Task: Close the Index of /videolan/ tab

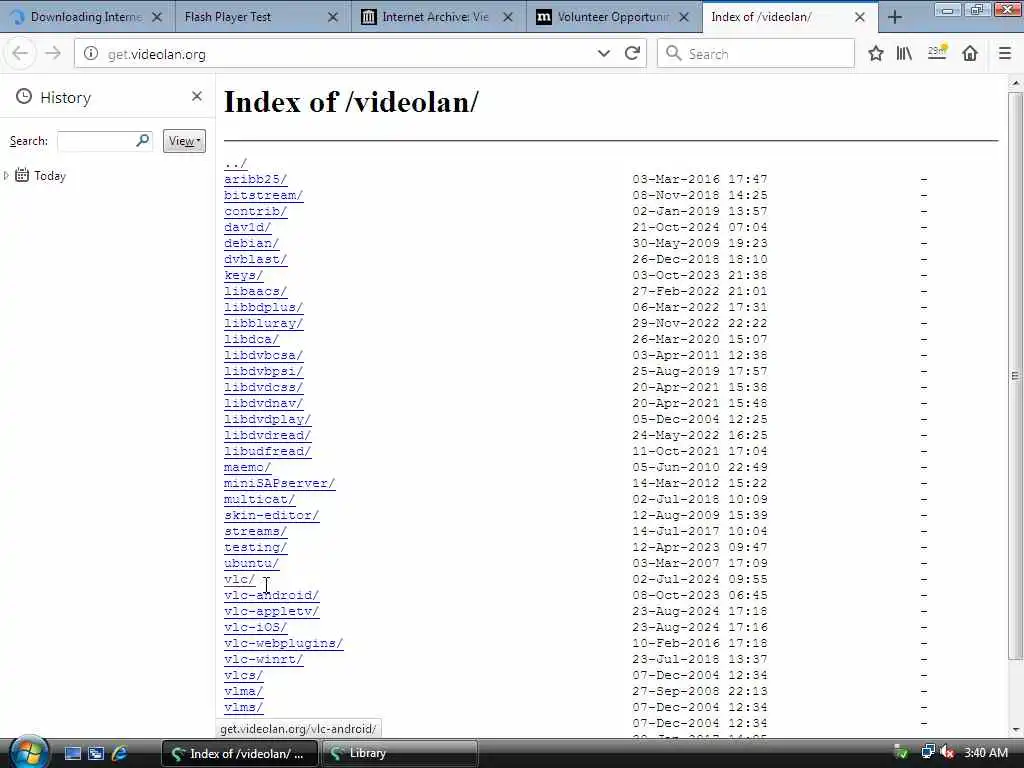Action: tap(860, 17)
